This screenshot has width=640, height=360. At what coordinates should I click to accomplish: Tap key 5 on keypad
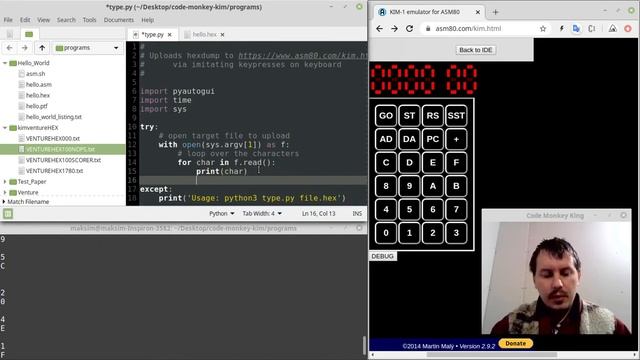tap(409, 209)
